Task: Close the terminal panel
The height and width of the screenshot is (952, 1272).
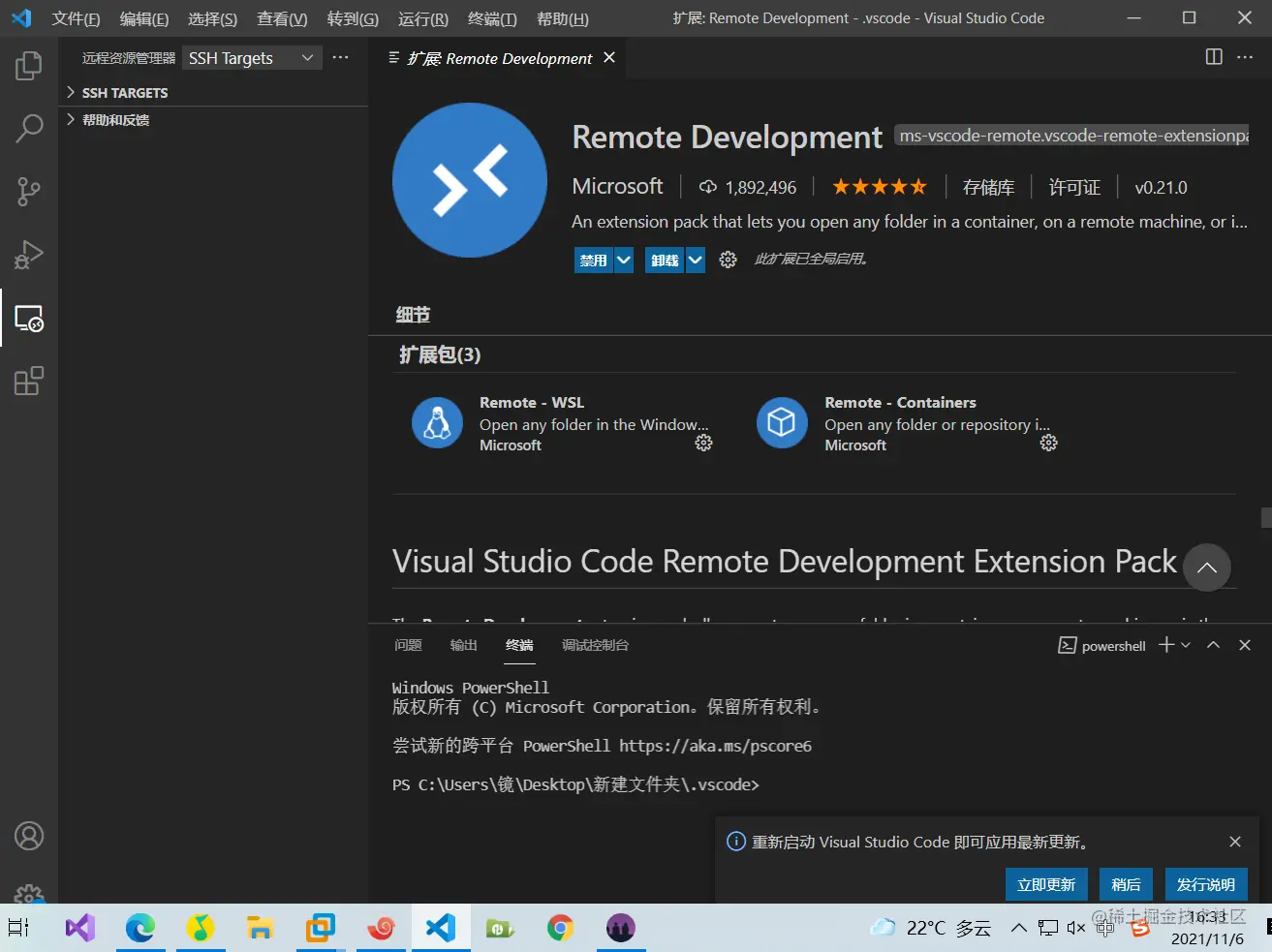Action: pyautogui.click(x=1245, y=645)
